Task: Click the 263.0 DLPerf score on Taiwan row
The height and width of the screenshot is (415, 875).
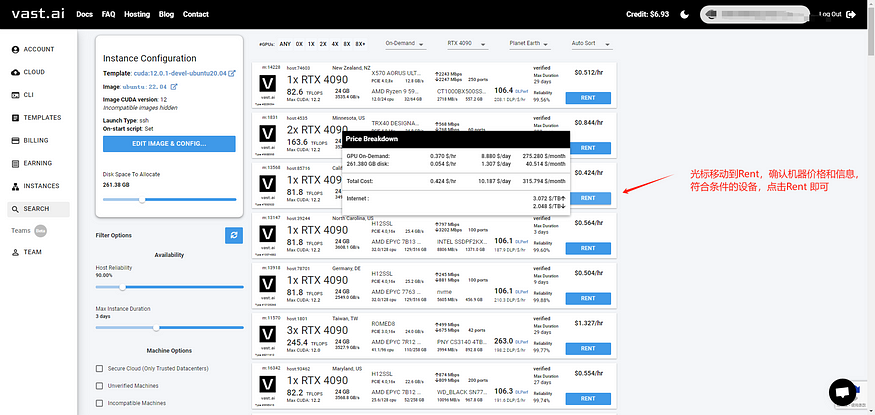Action: [503, 341]
